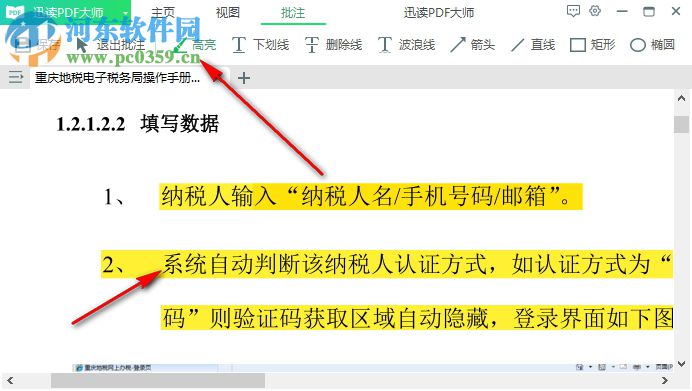This screenshot has width=692, height=391.
Task: Click the horizontal scrollbar thumb
Action: (158, 380)
